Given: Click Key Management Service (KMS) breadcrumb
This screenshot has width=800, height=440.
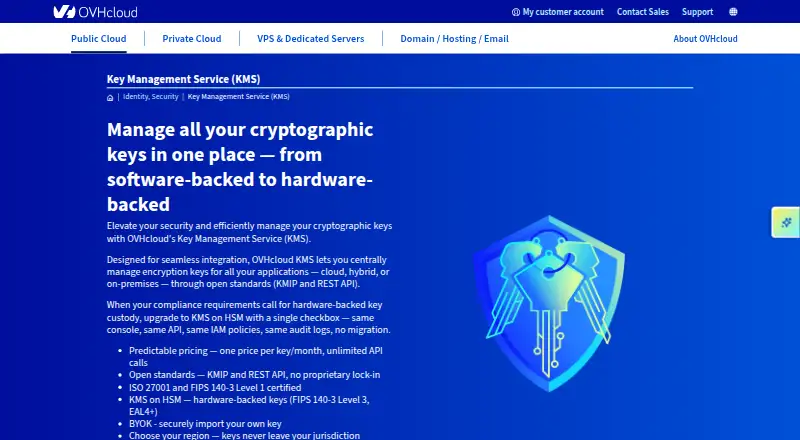Looking at the screenshot, I should (238, 96).
